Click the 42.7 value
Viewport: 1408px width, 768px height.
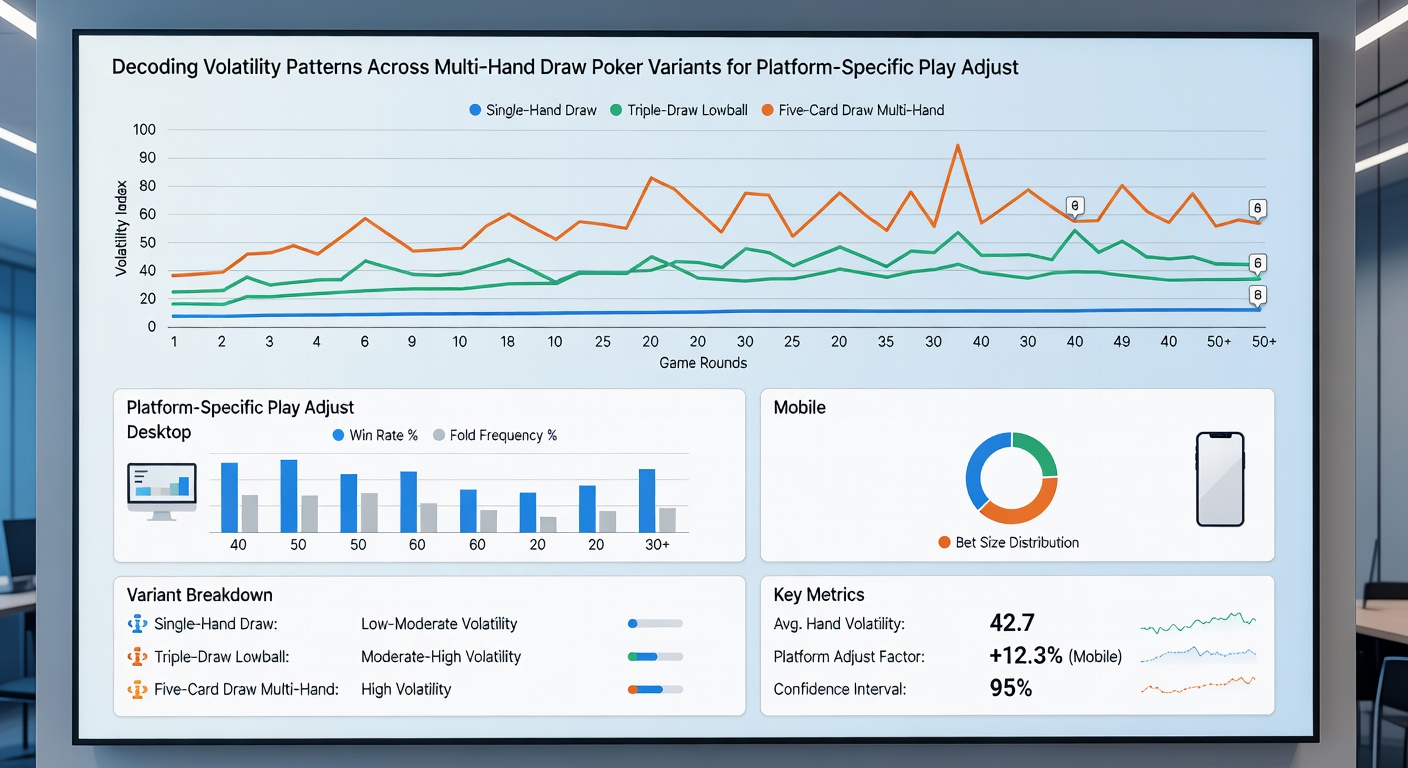coord(1011,623)
